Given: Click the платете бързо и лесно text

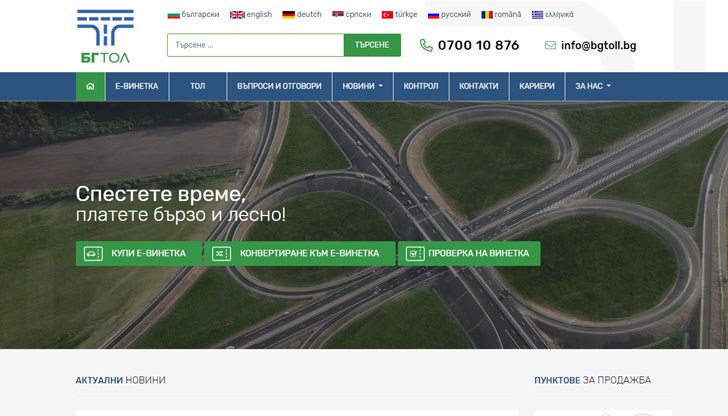Looking at the screenshot, I should click(x=181, y=215).
